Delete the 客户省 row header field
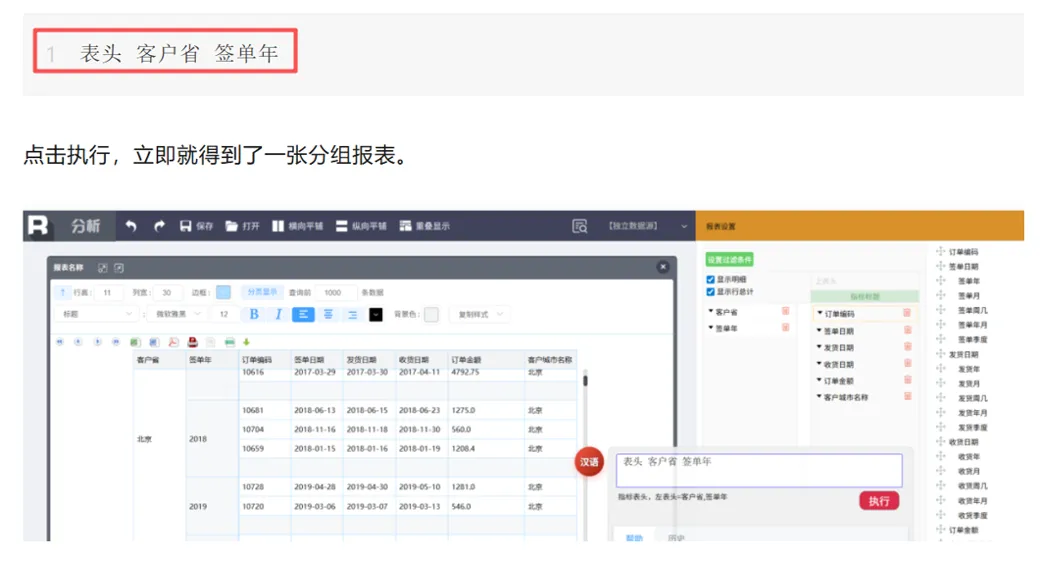This screenshot has height=570, width=1040. click(x=785, y=311)
